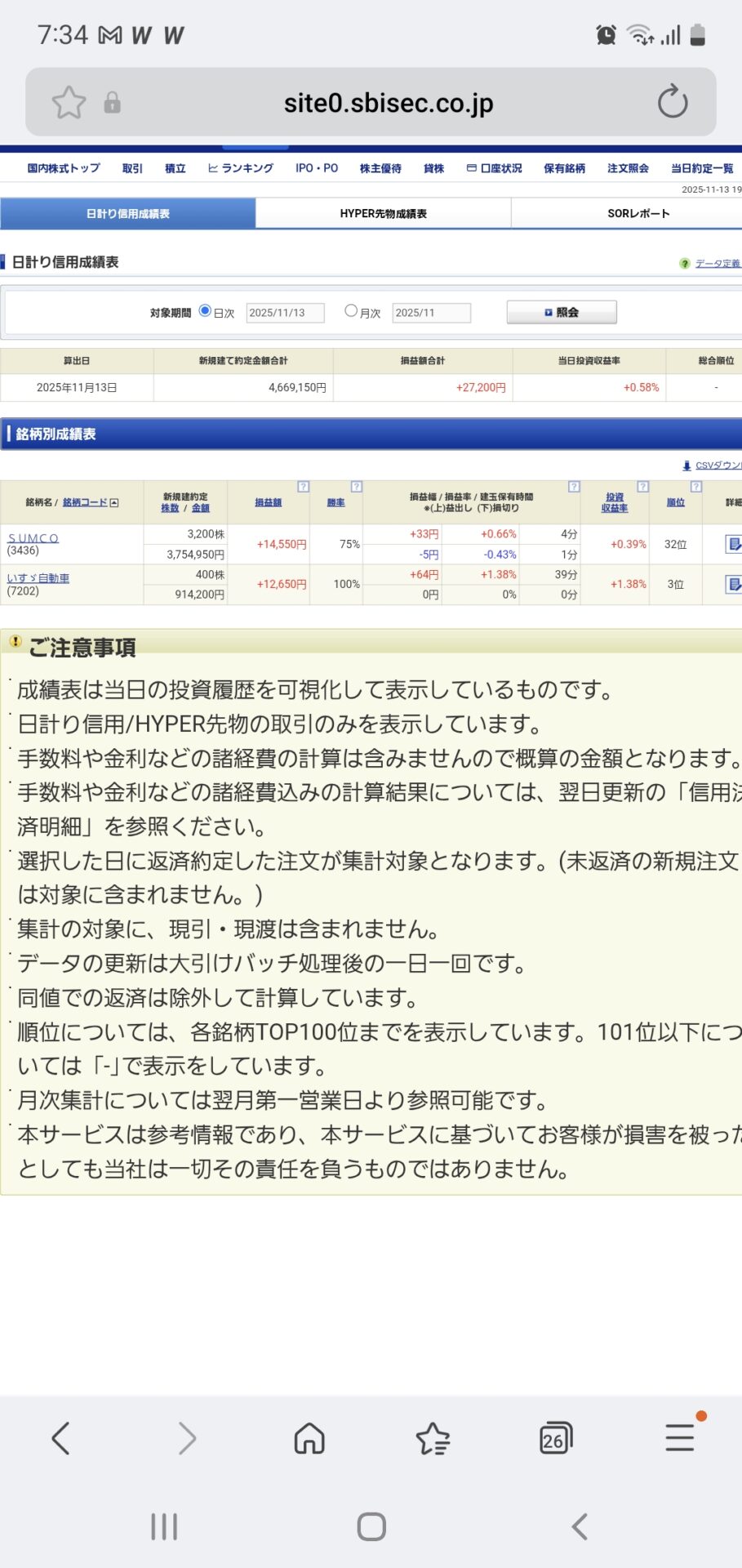
Task: Toggle sort icon next to 銘柄コード
Action: click(114, 503)
